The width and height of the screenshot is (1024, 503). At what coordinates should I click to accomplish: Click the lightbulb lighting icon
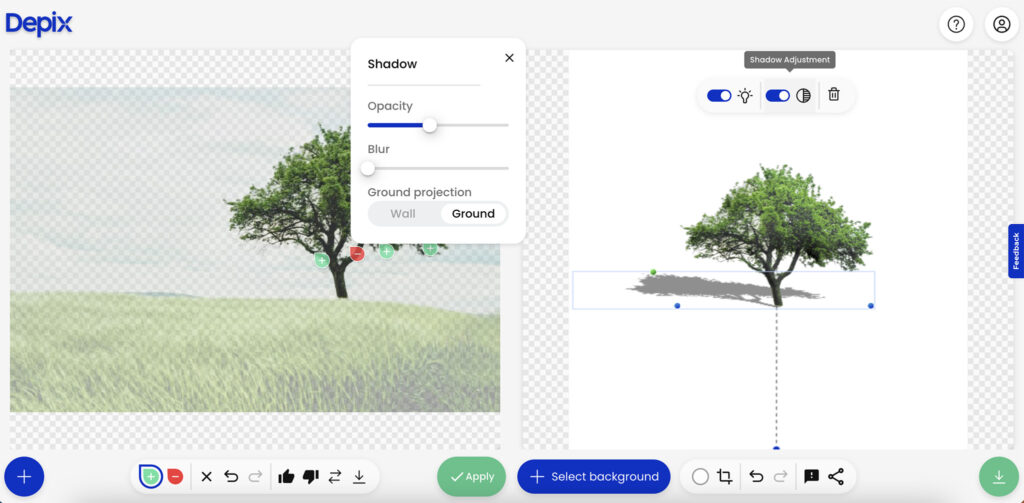click(745, 96)
